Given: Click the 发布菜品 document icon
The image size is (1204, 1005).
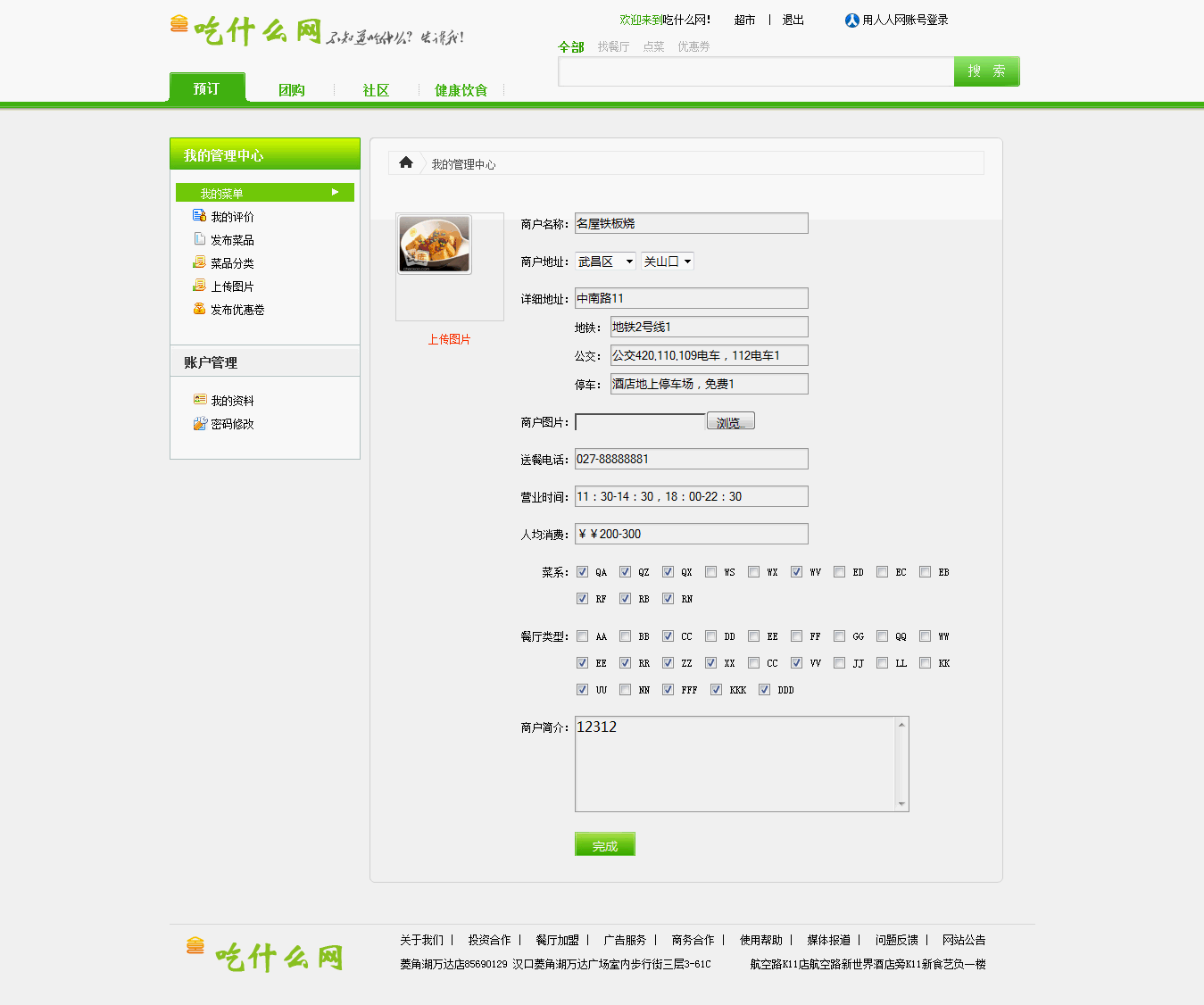Looking at the screenshot, I should click(199, 239).
